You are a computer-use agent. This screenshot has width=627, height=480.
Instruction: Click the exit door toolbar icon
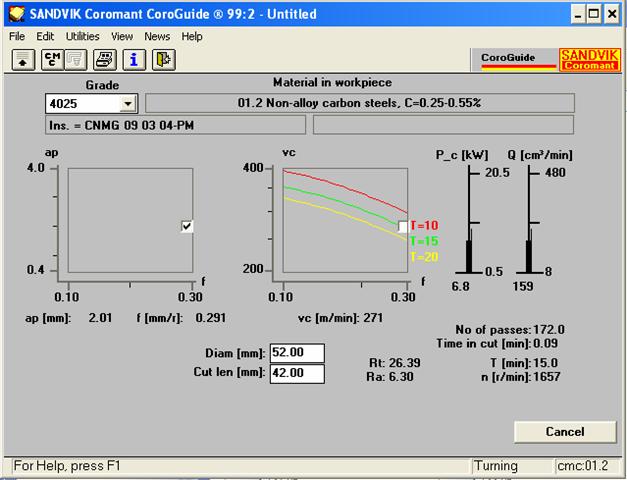(x=164, y=60)
